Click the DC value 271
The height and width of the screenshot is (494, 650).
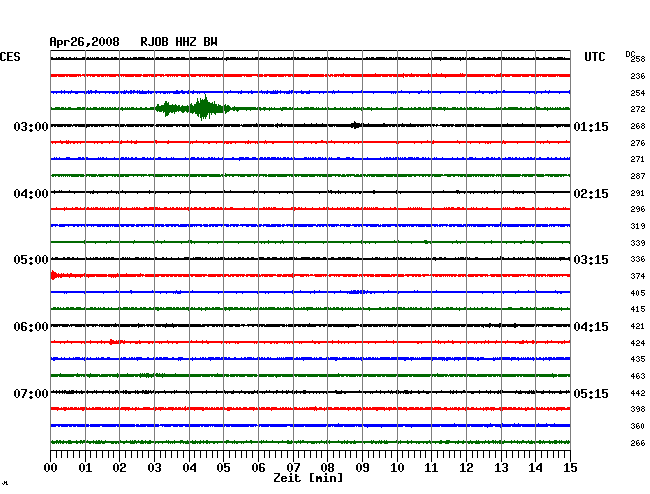(638, 159)
